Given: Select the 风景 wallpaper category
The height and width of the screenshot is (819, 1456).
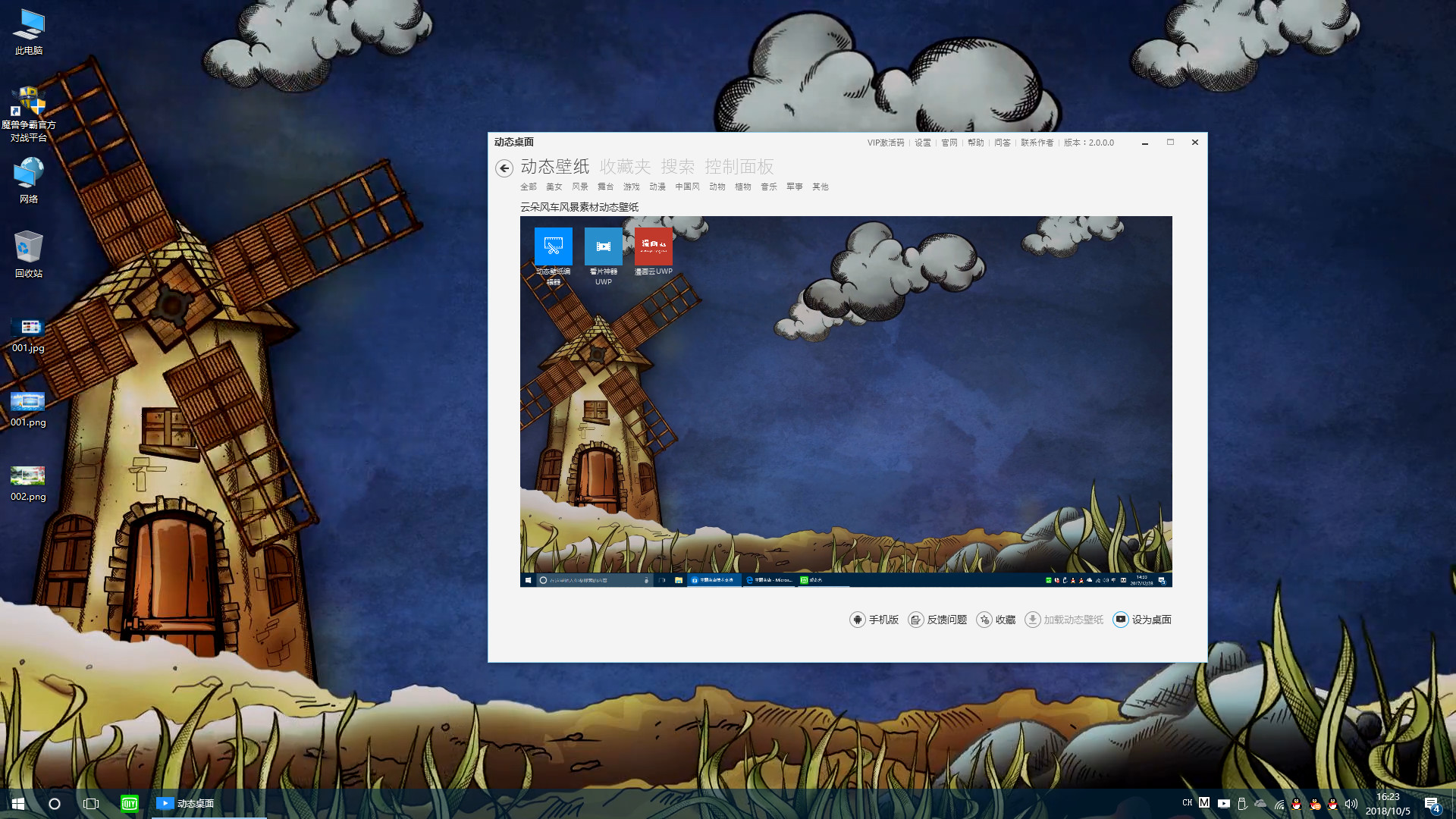Looking at the screenshot, I should (x=580, y=187).
